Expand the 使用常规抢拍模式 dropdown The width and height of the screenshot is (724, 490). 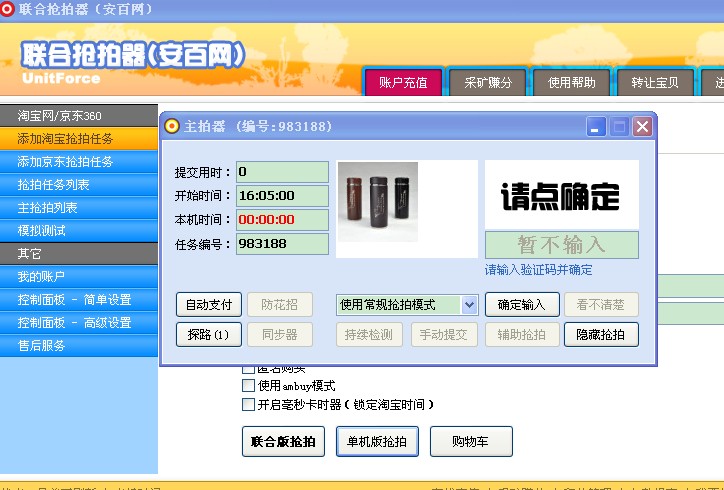pos(469,304)
